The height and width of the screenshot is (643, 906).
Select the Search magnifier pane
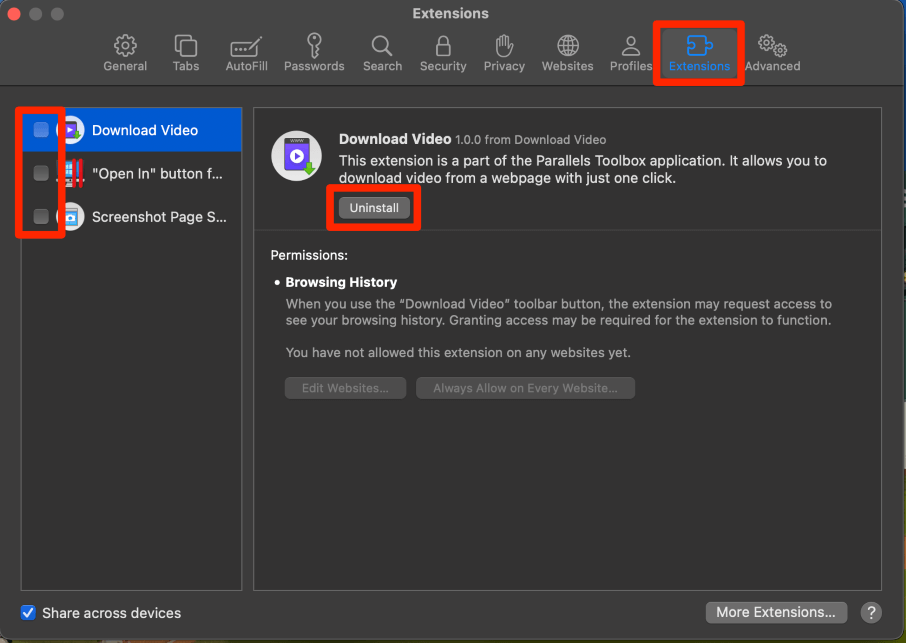(x=382, y=53)
